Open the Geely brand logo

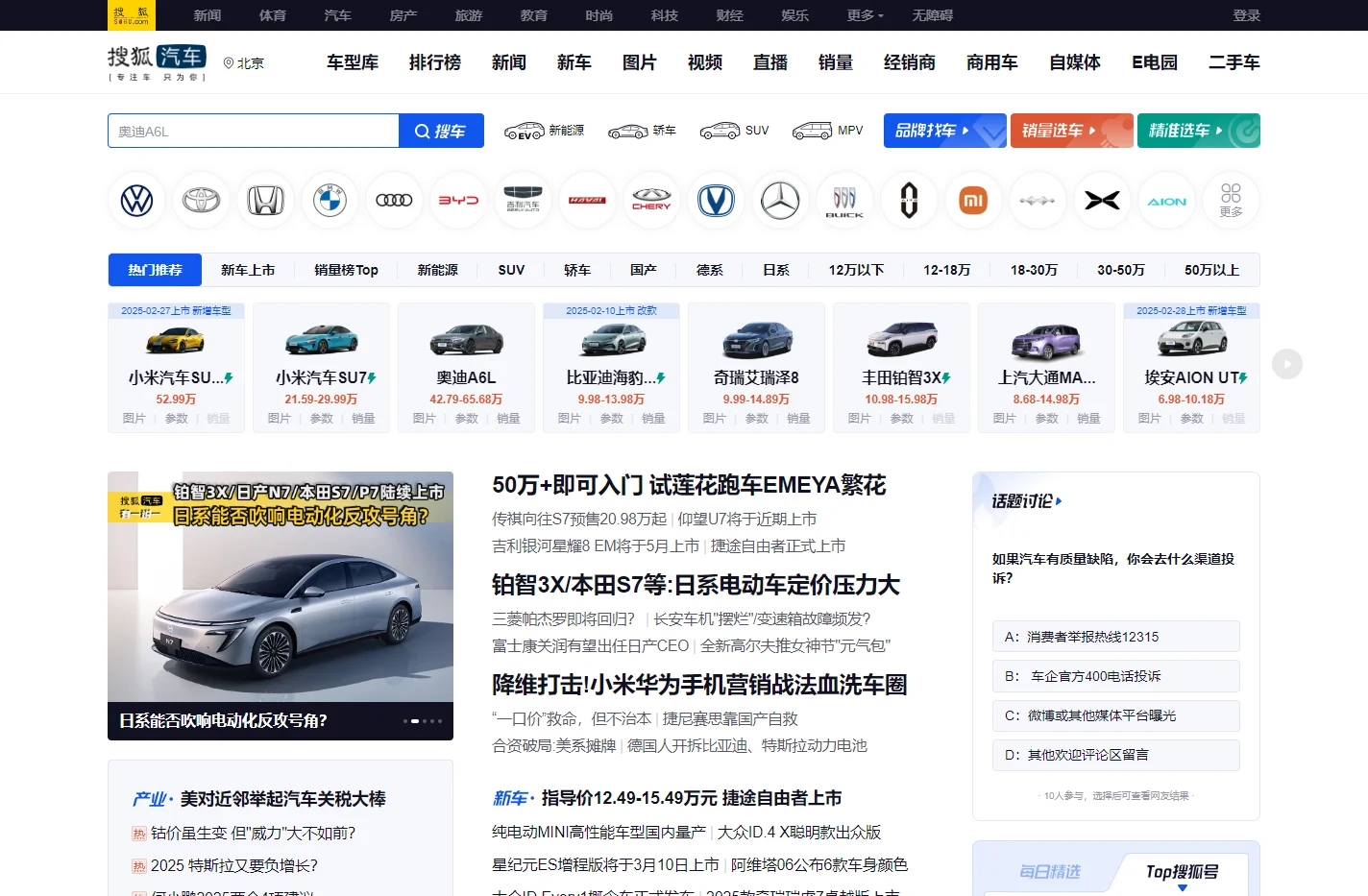[x=523, y=201]
